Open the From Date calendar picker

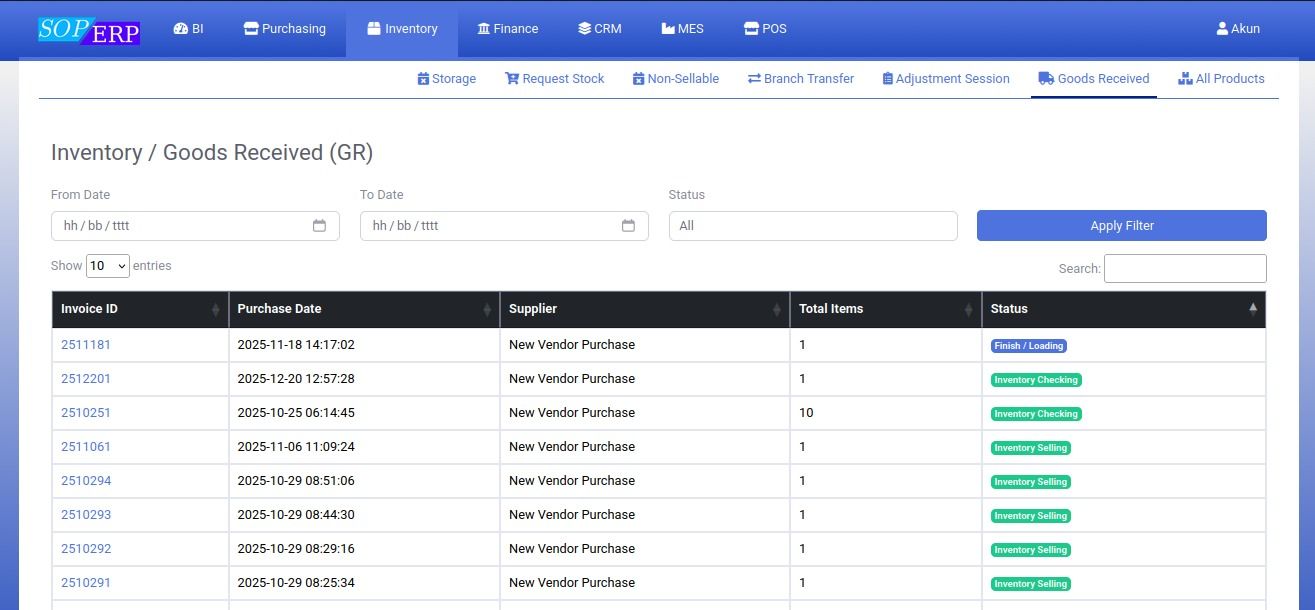point(319,226)
